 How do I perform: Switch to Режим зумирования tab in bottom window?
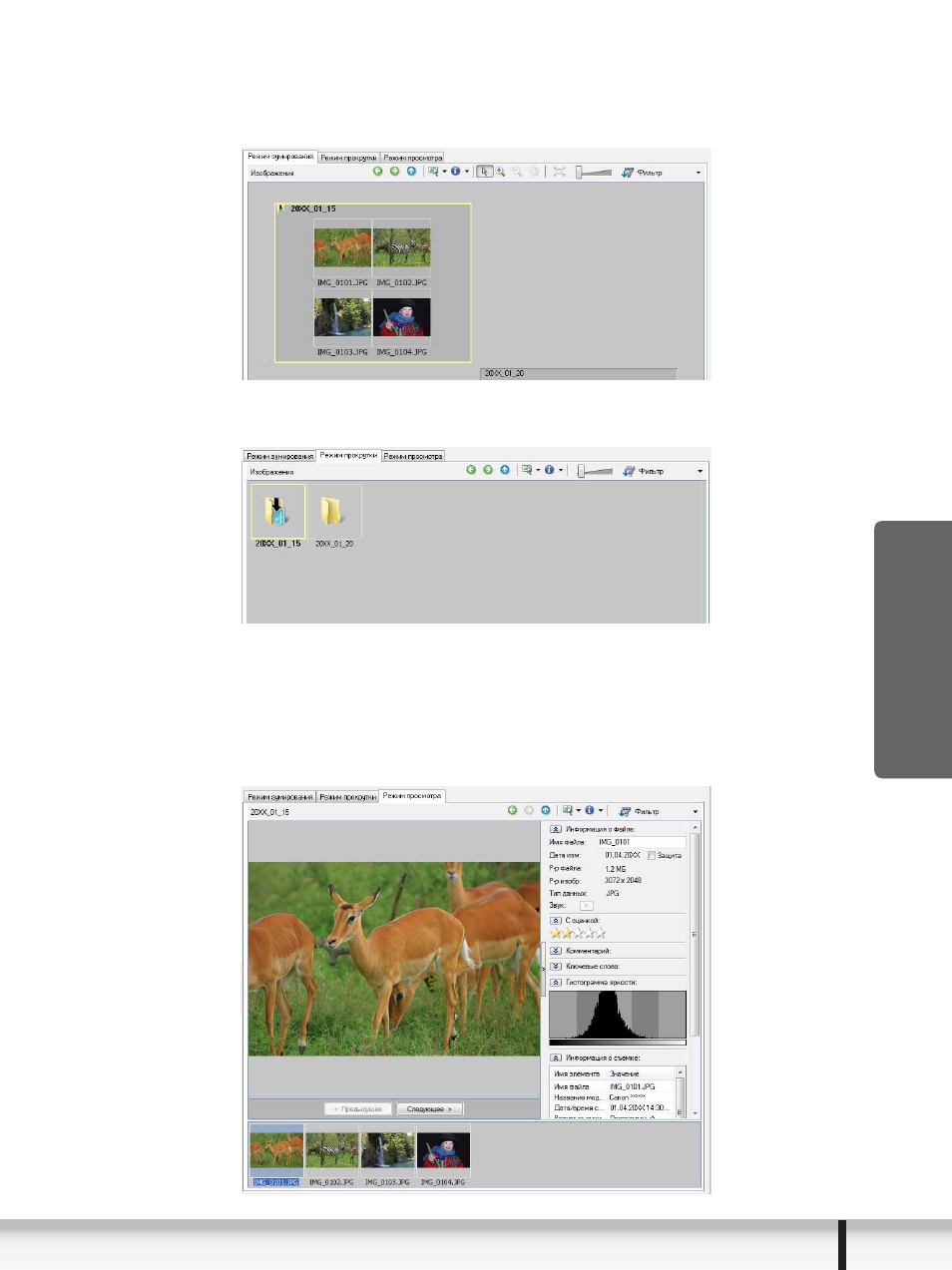(279, 796)
